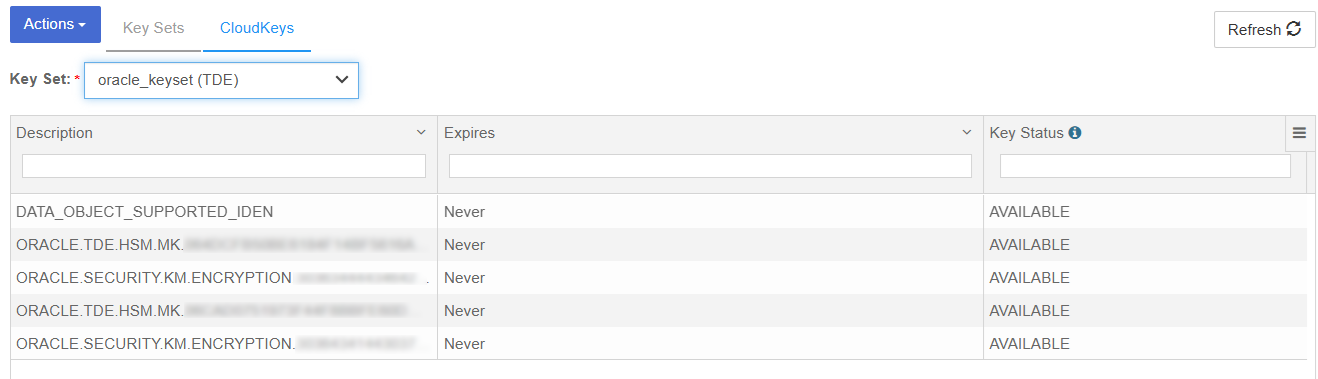This screenshot has width=1318, height=379.
Task: Select the last ORACLE.SECURITY.KM.ENCRYPTION key row
Action: [x=658, y=344]
